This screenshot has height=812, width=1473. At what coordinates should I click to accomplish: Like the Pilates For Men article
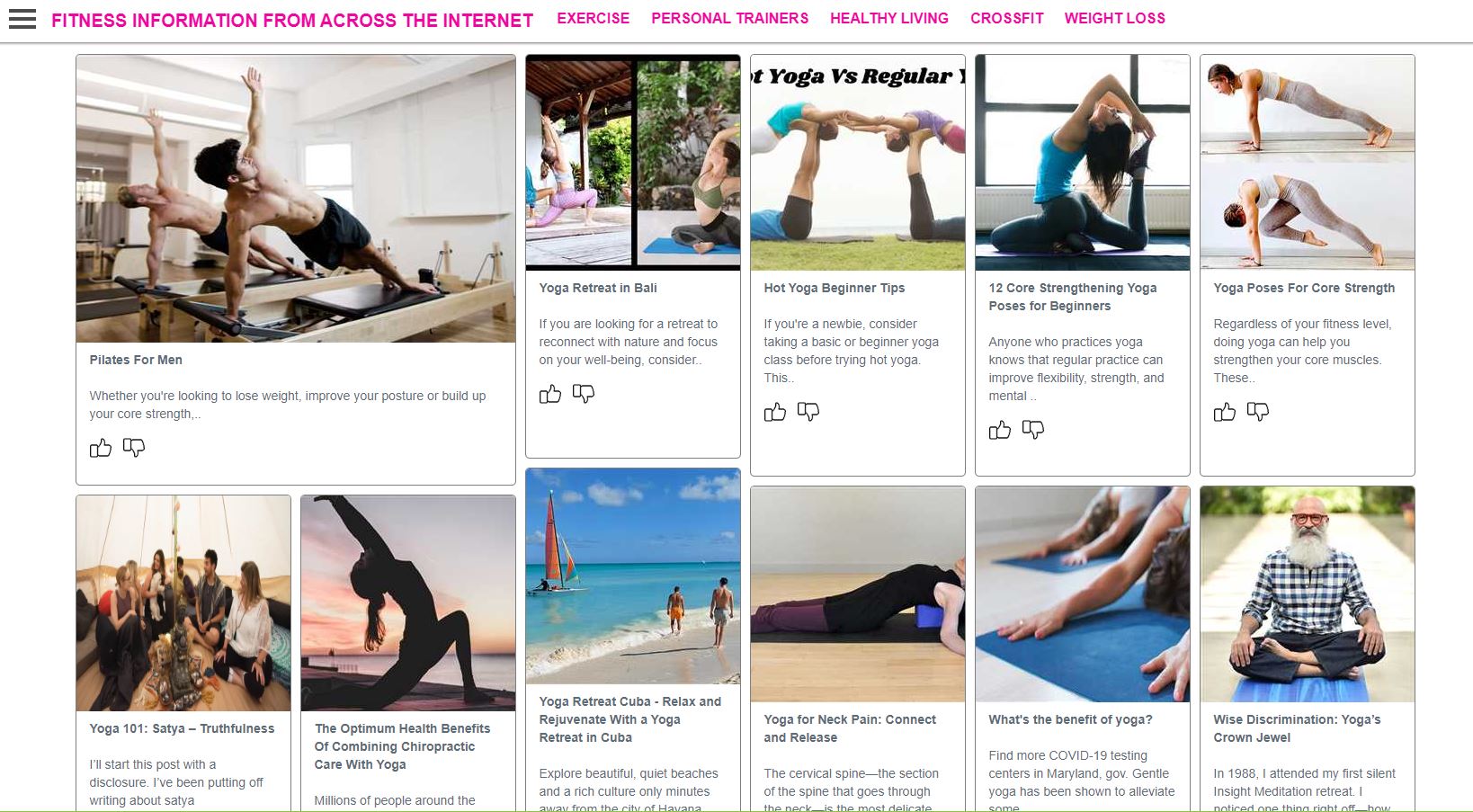[x=101, y=448]
